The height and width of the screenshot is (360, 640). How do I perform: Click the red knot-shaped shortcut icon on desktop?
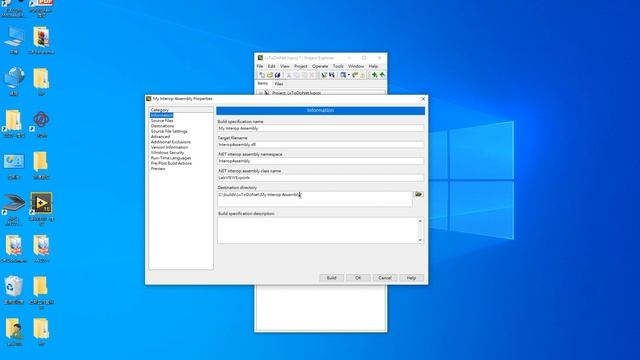pyautogui.click(x=41, y=120)
